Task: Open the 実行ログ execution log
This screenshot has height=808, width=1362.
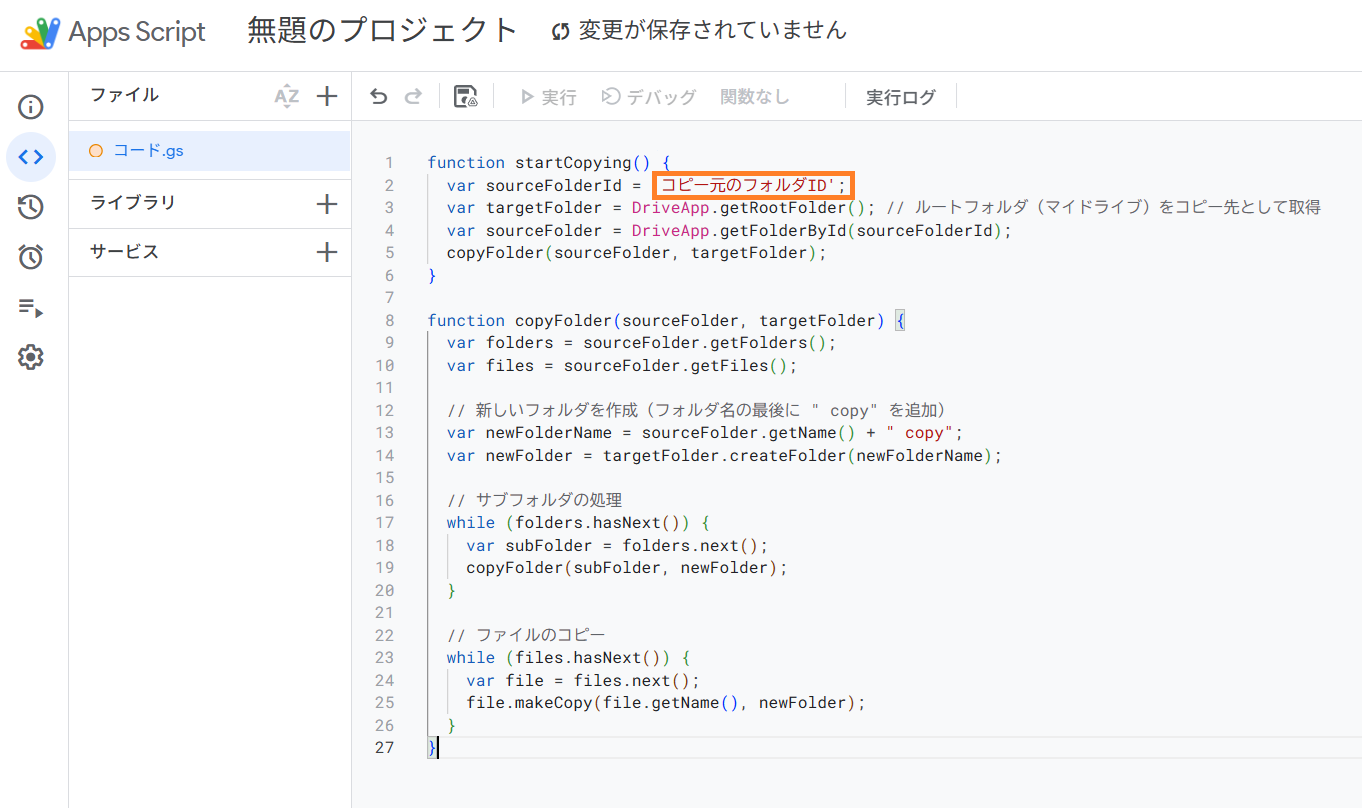Action: tap(900, 97)
